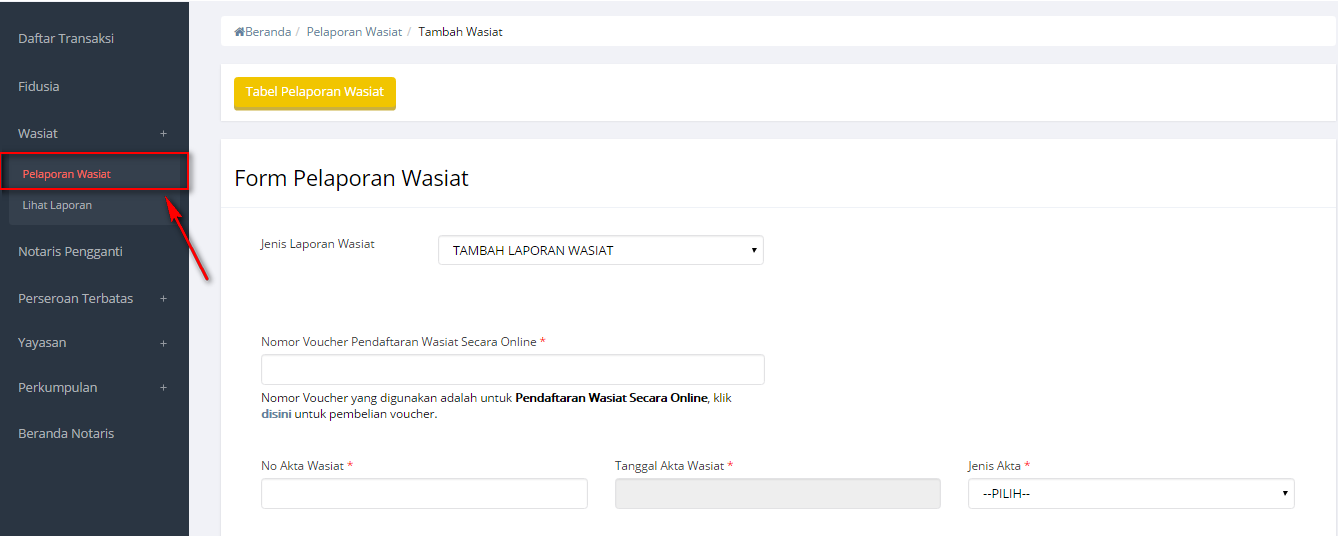Open Notaris Pengganti menu item

click(x=70, y=252)
